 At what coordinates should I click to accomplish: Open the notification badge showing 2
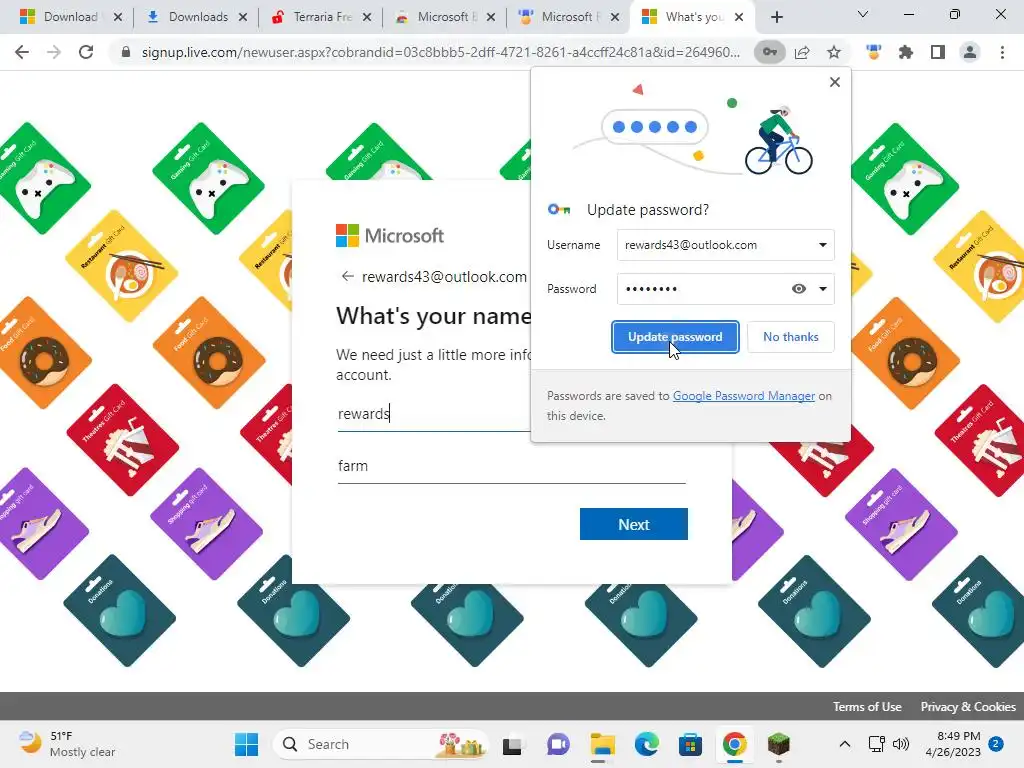[996, 744]
